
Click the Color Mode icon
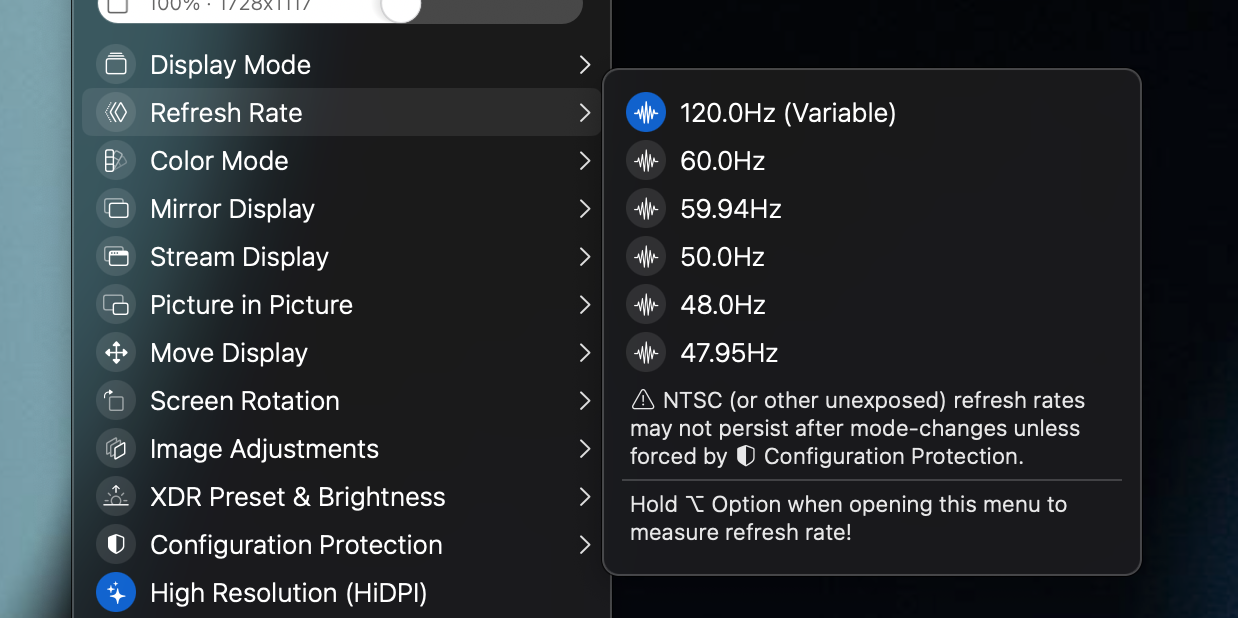coord(116,160)
